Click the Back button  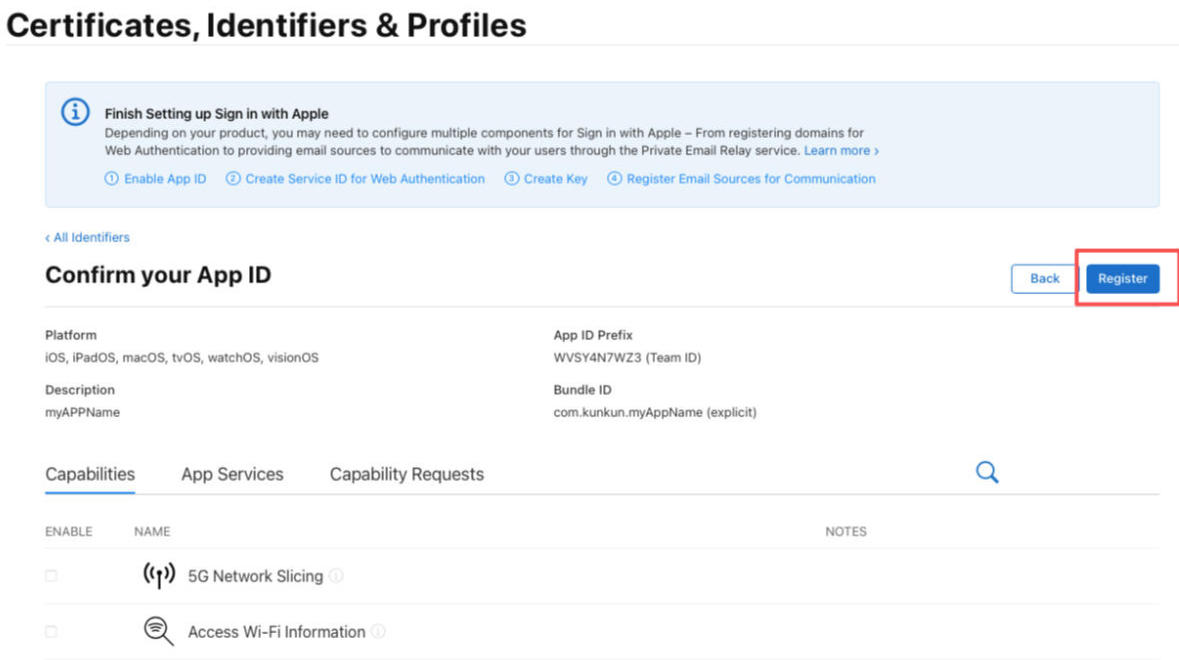tap(1044, 278)
